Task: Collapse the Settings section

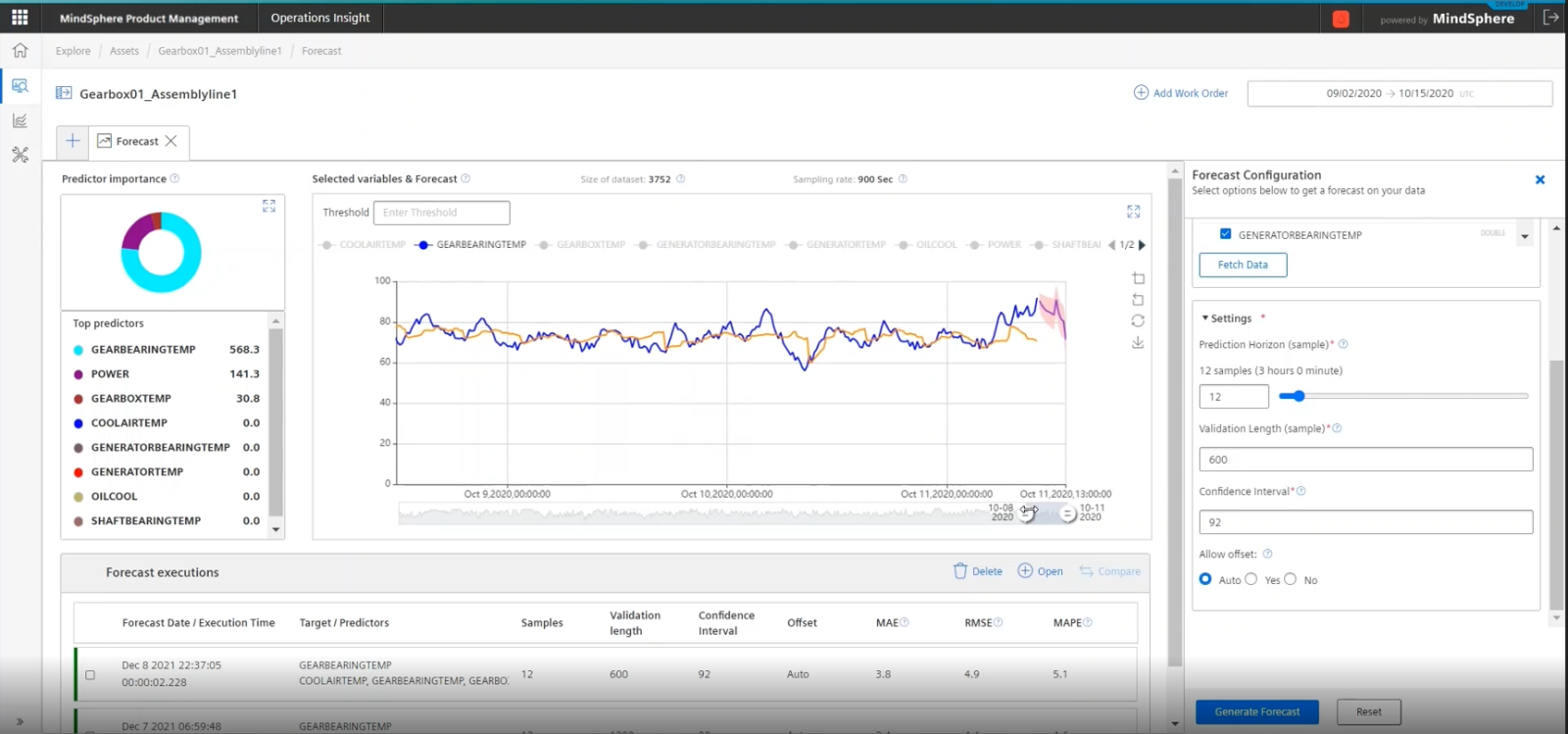Action: [1205, 318]
